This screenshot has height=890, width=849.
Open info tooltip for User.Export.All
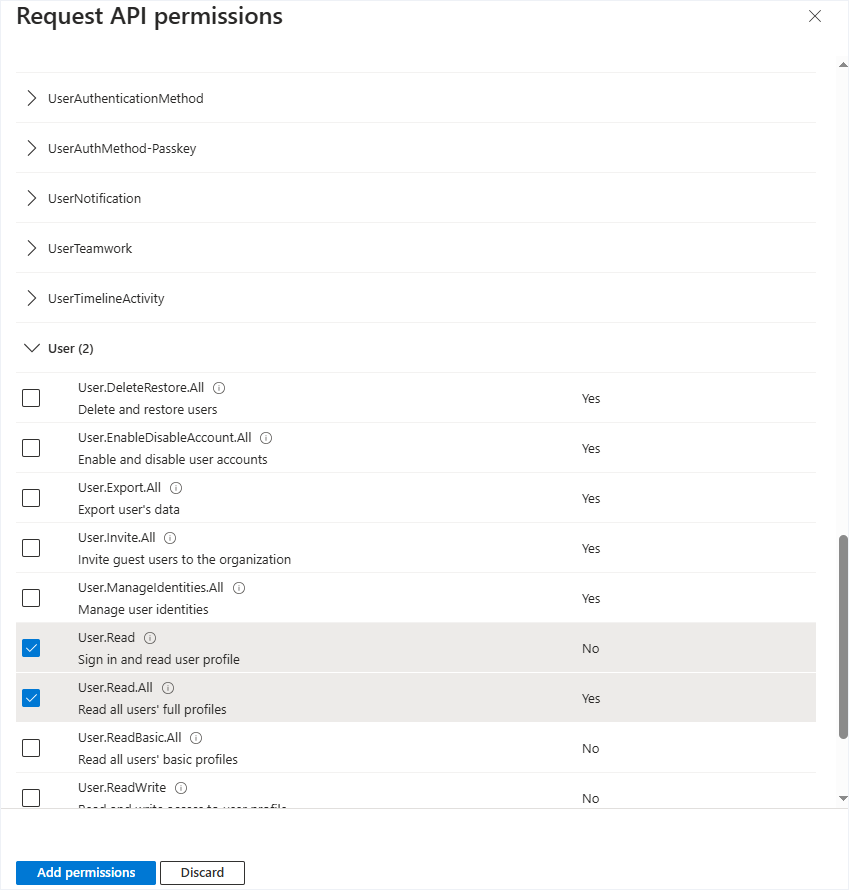tap(176, 488)
